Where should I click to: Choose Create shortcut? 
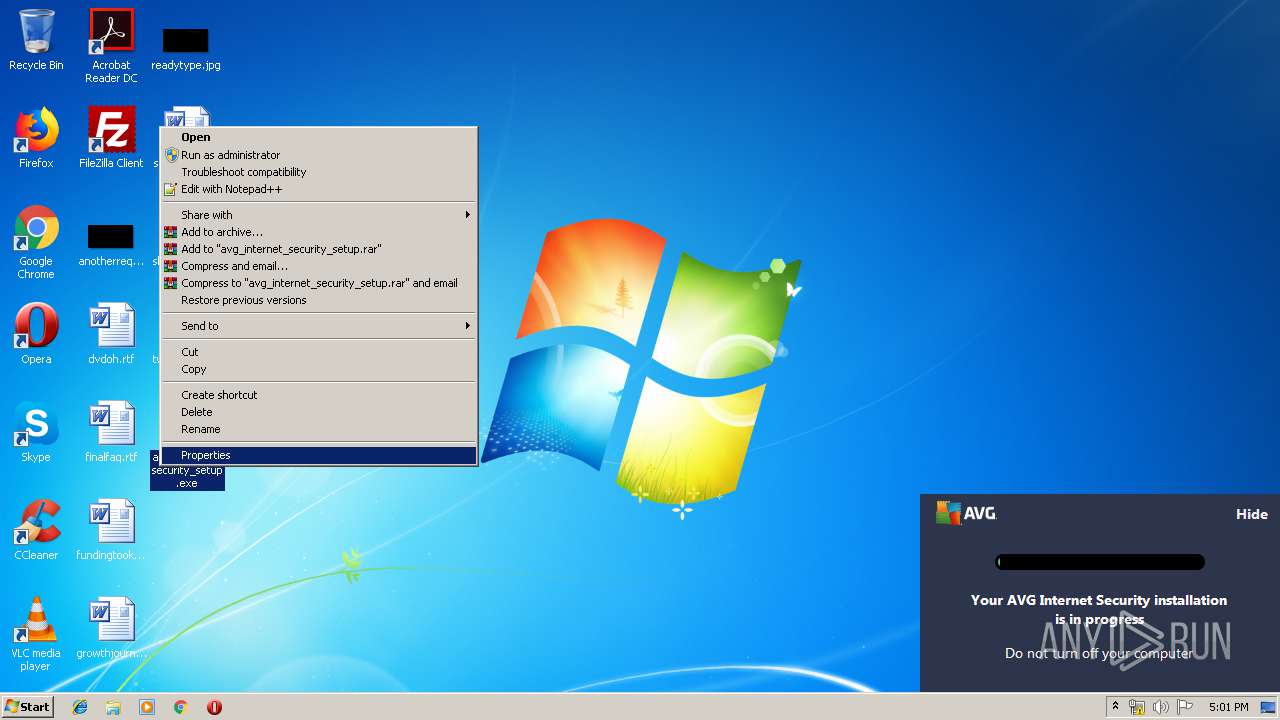coord(319,395)
